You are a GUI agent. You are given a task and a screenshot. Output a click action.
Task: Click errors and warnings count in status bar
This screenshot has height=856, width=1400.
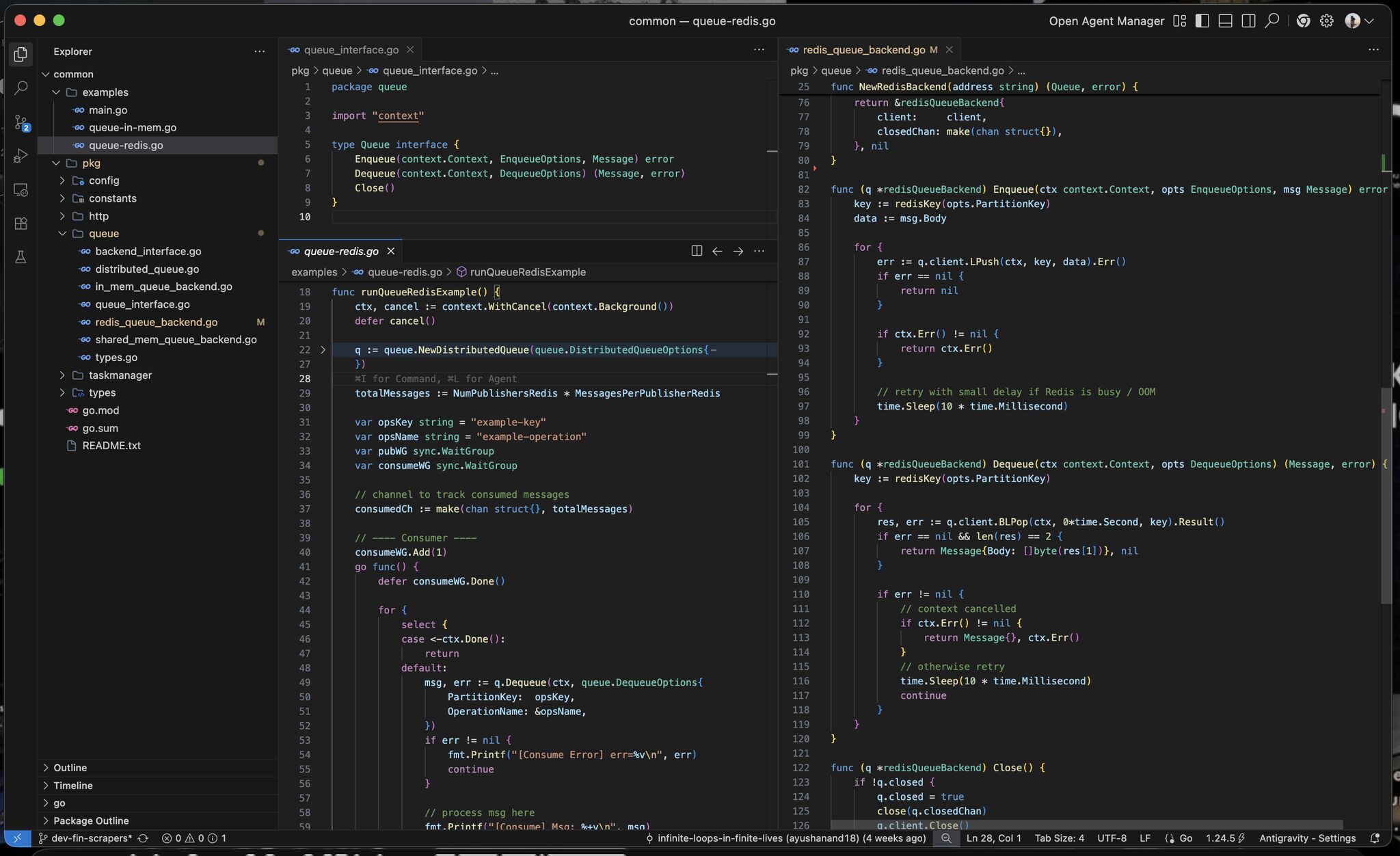pos(193,838)
